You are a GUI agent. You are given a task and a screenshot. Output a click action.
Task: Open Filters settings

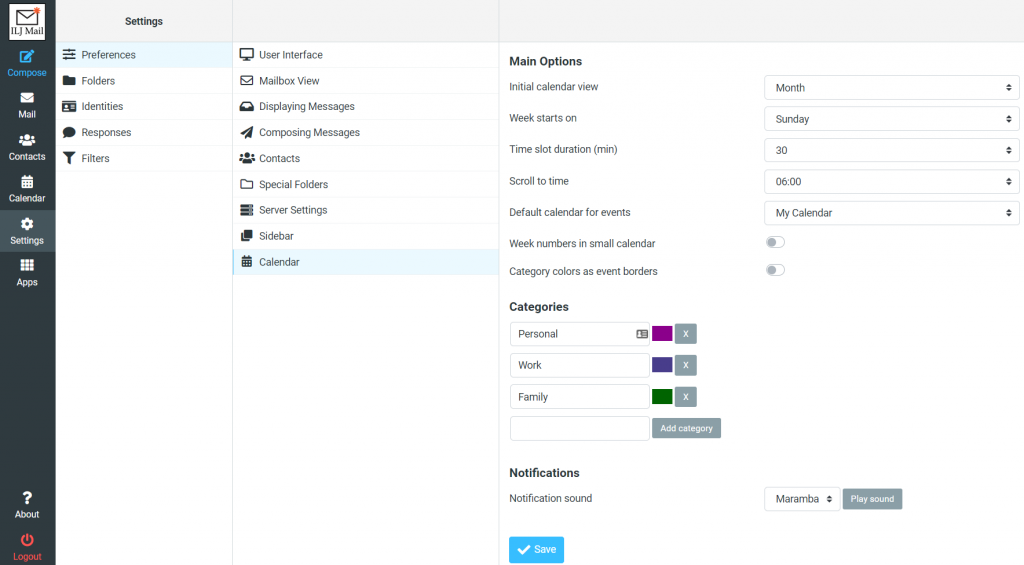[x=144, y=158]
